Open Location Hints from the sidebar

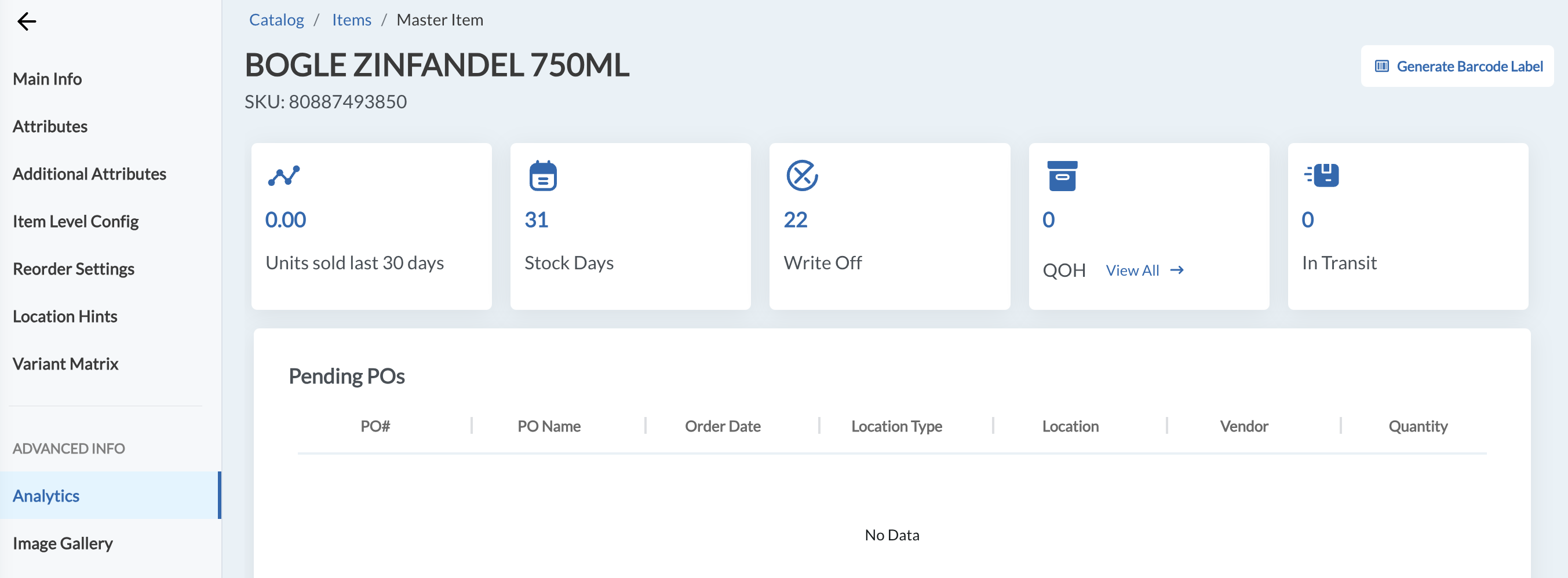[65, 316]
